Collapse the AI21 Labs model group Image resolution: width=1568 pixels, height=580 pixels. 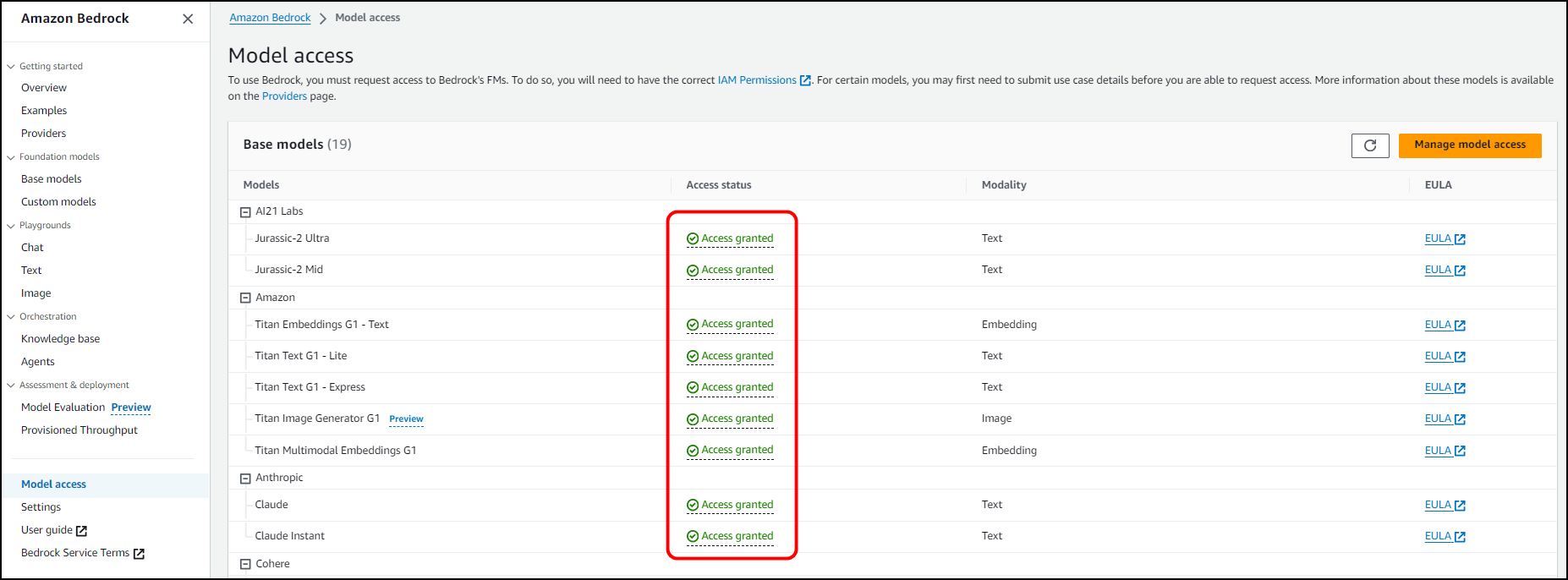click(245, 212)
